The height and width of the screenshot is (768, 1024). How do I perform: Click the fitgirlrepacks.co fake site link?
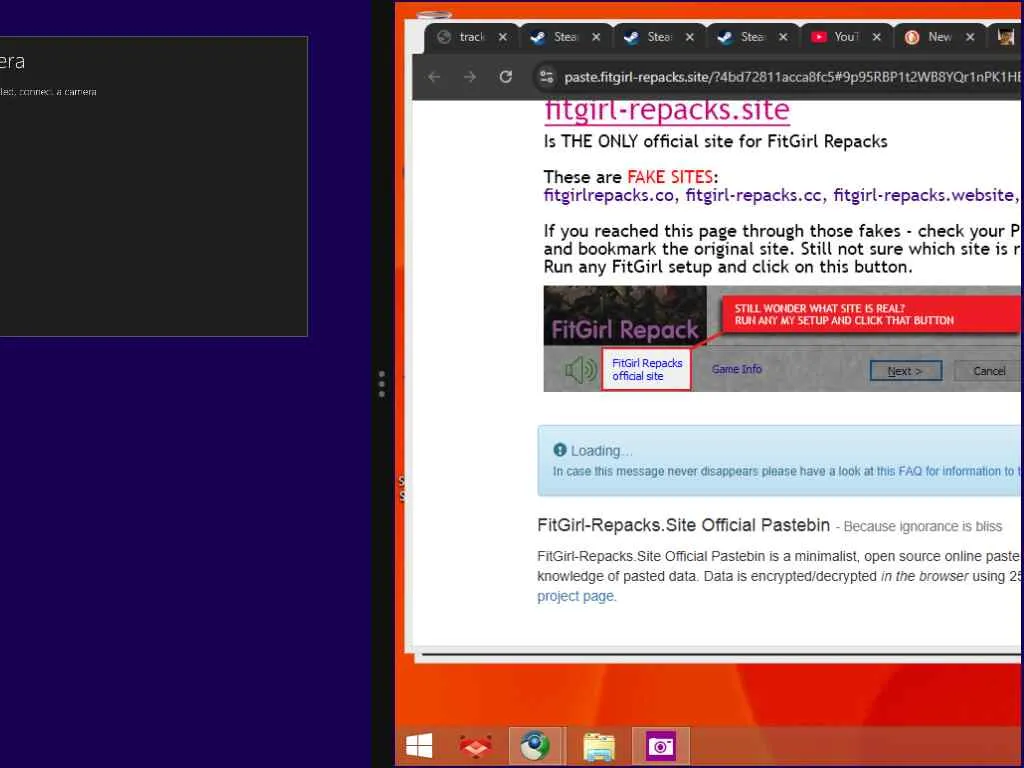tap(609, 195)
